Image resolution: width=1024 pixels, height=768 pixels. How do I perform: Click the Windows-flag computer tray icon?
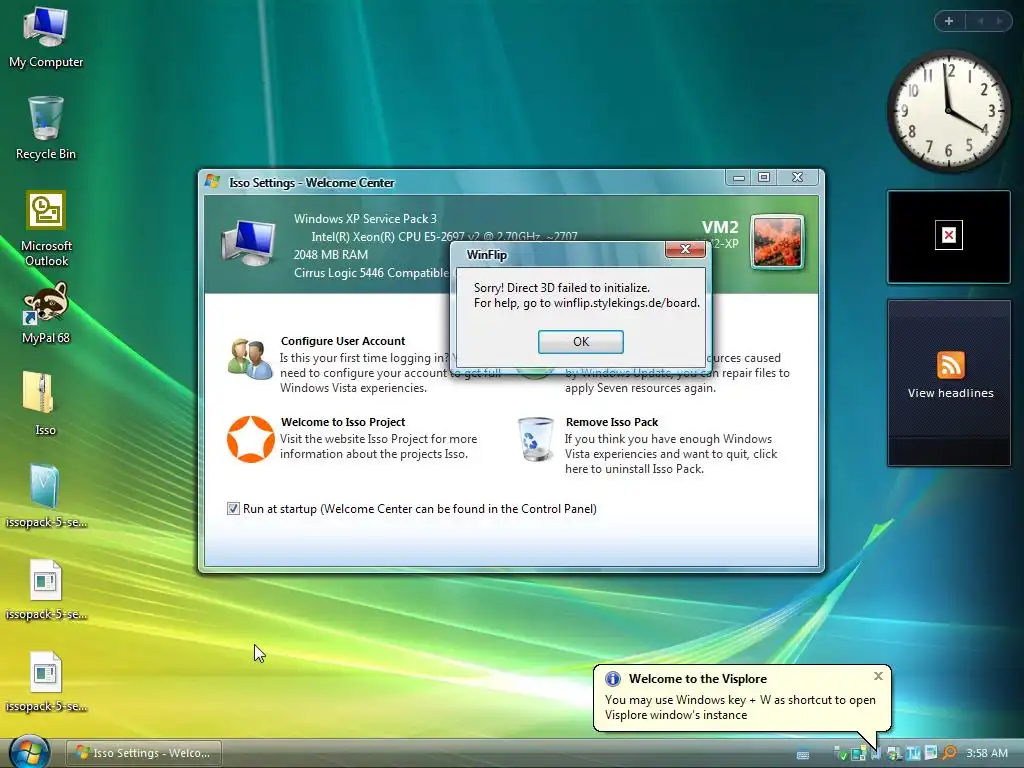coord(895,753)
